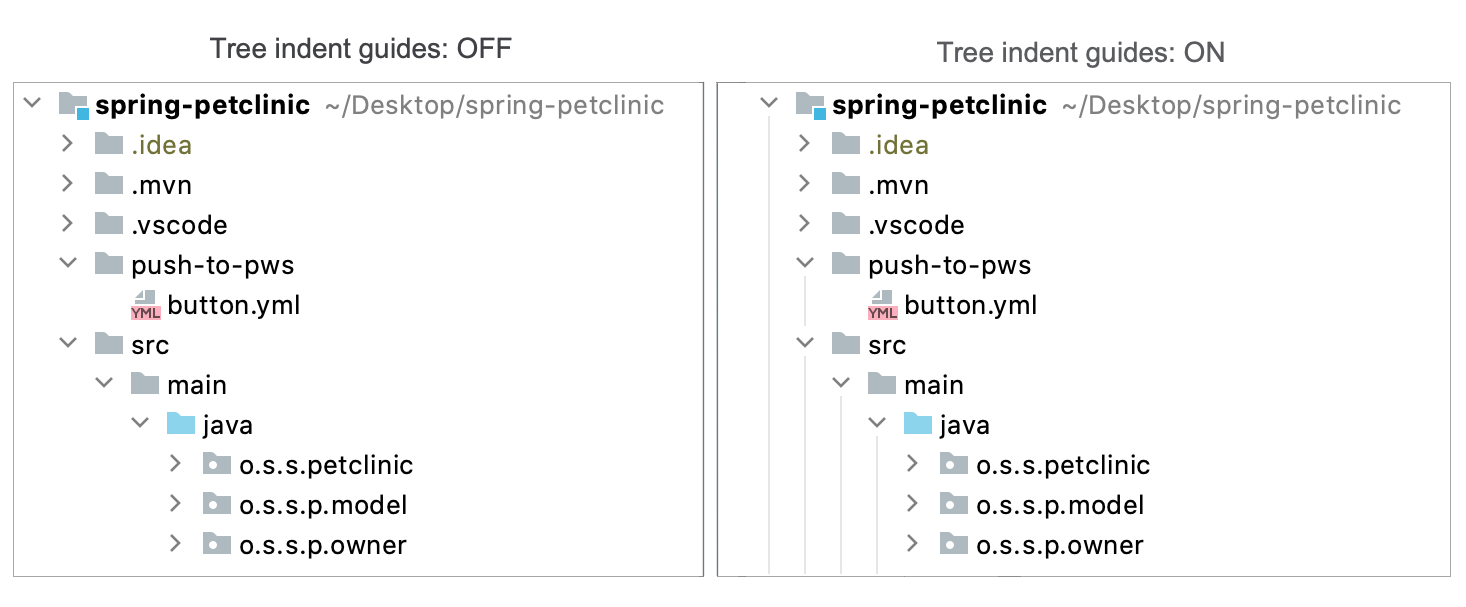1466x607 pixels.
Task: Expand the .idea folder in right tree
Action: tap(804, 144)
